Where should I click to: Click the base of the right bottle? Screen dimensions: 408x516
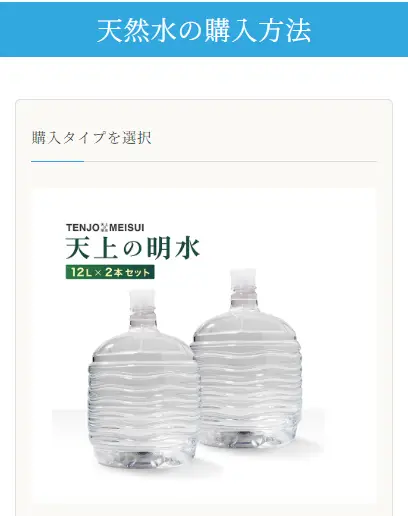[x=248, y=435]
